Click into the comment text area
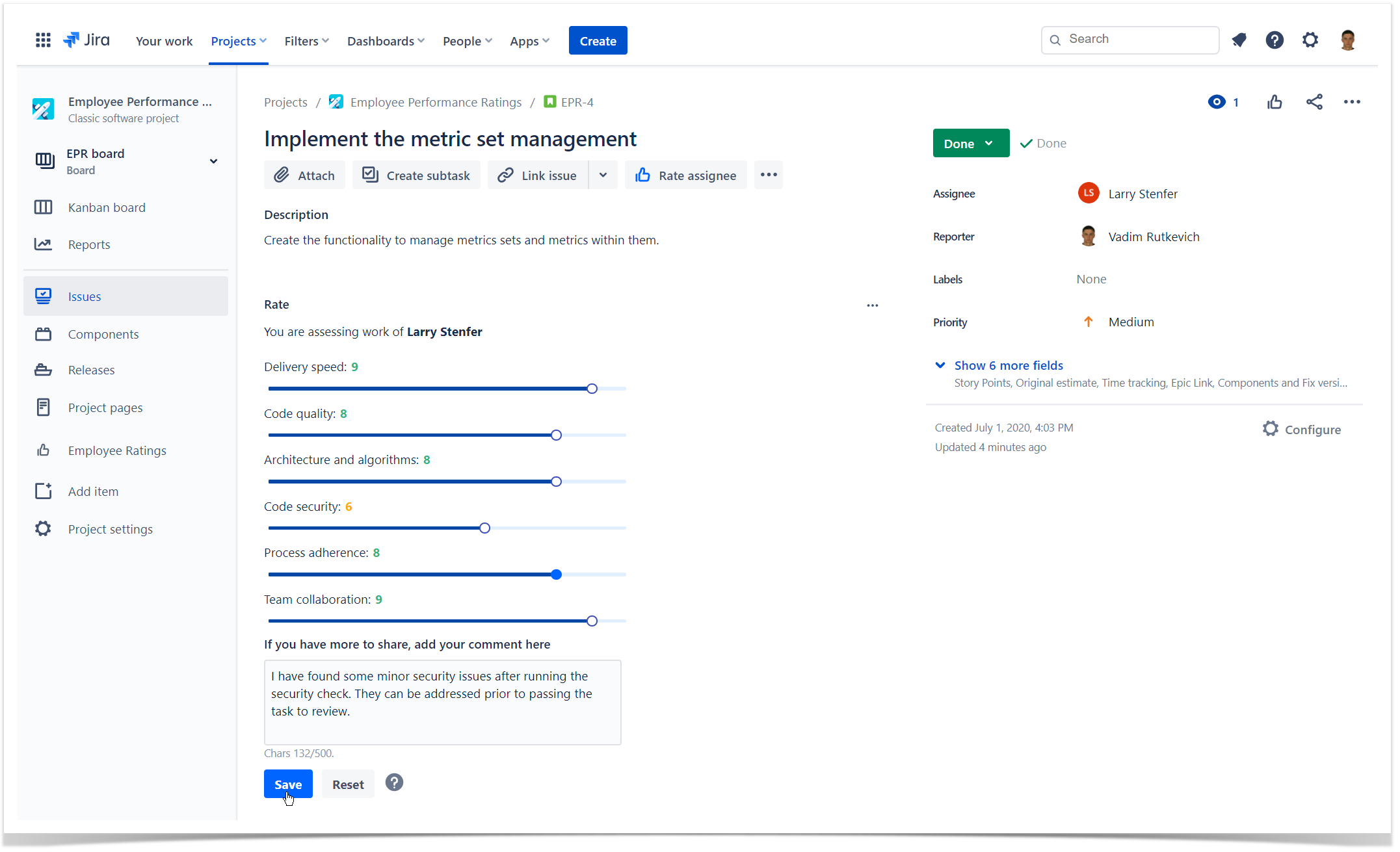This screenshot has width=1400, height=852. (x=442, y=703)
